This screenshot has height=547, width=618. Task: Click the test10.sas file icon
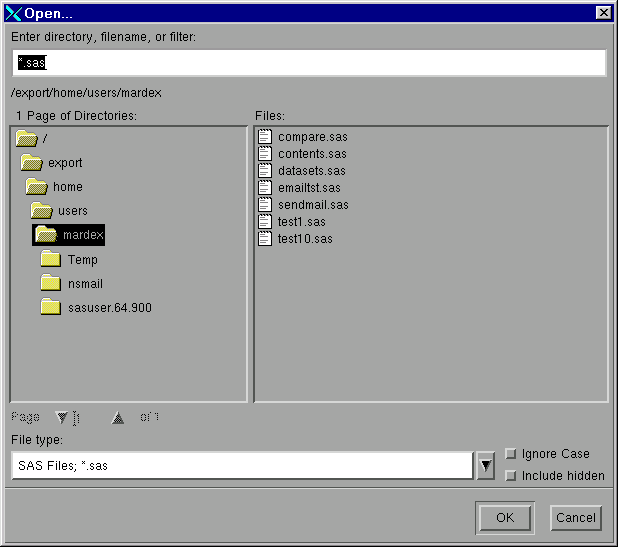tap(265, 239)
